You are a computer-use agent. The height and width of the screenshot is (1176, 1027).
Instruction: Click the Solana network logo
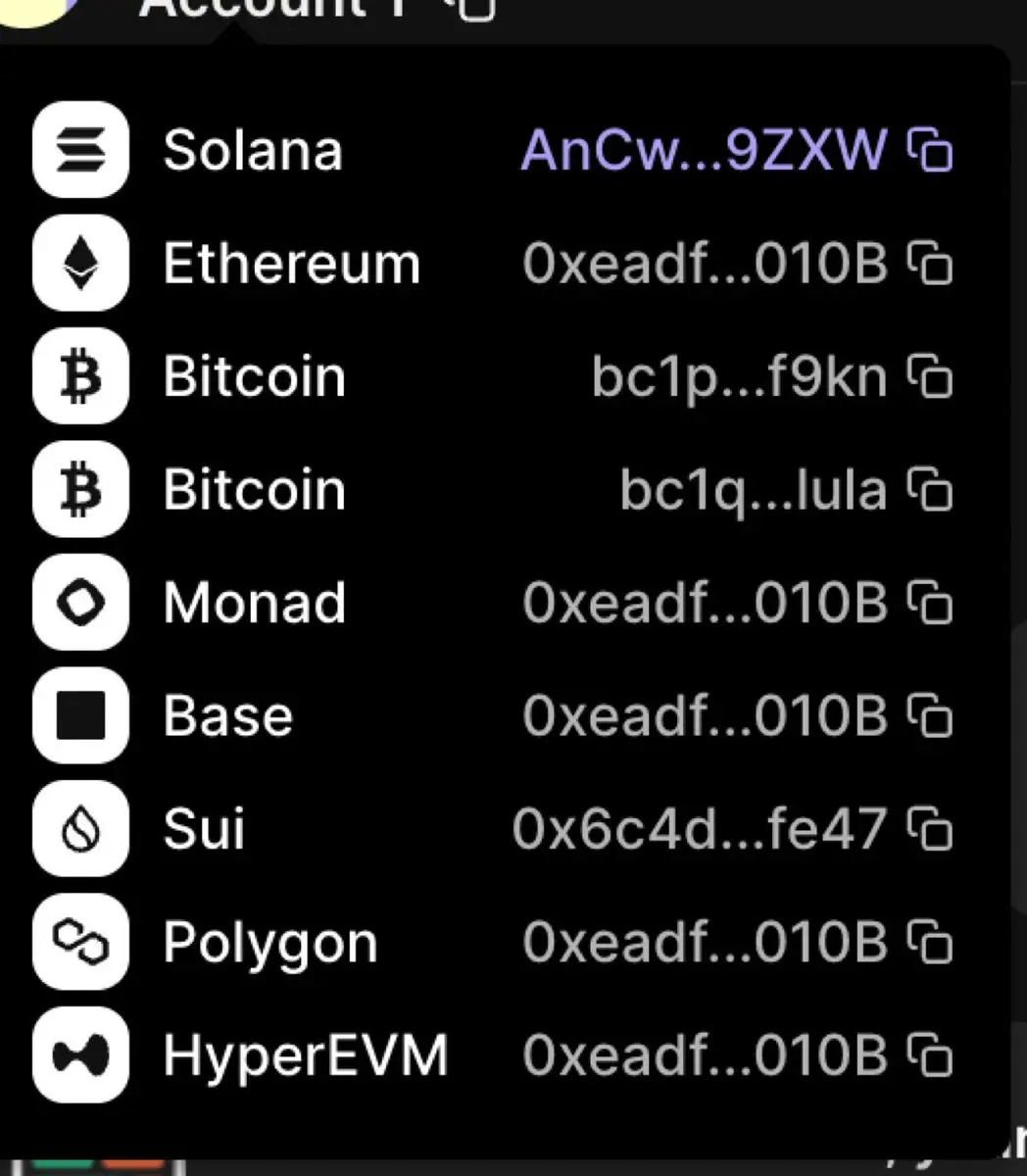(x=80, y=150)
